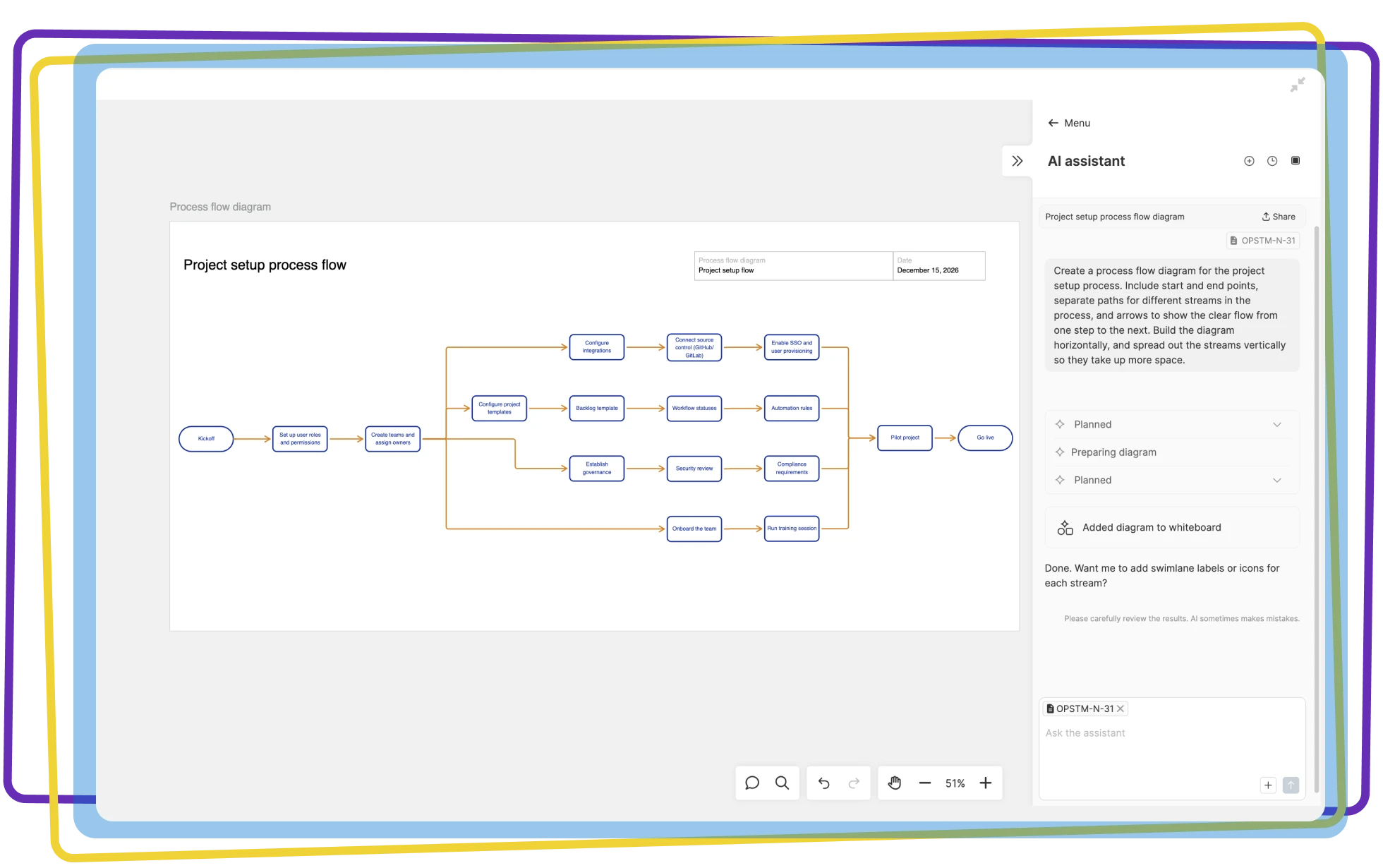Open the whiteboard search magnifier
The image size is (1383, 868).
783,783
